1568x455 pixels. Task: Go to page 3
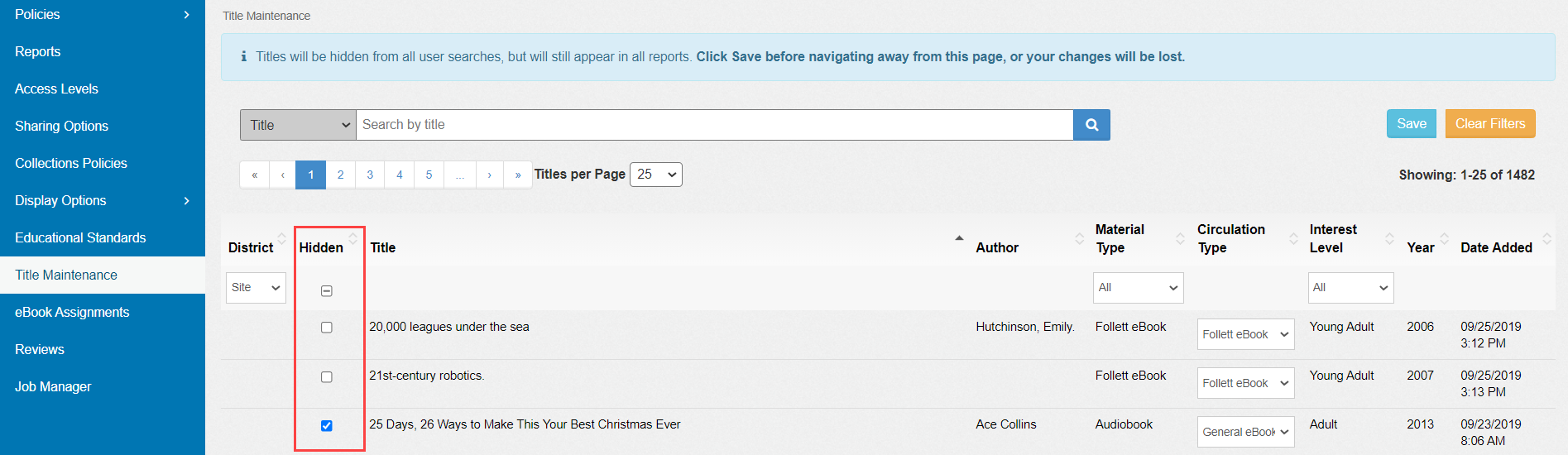(x=370, y=175)
